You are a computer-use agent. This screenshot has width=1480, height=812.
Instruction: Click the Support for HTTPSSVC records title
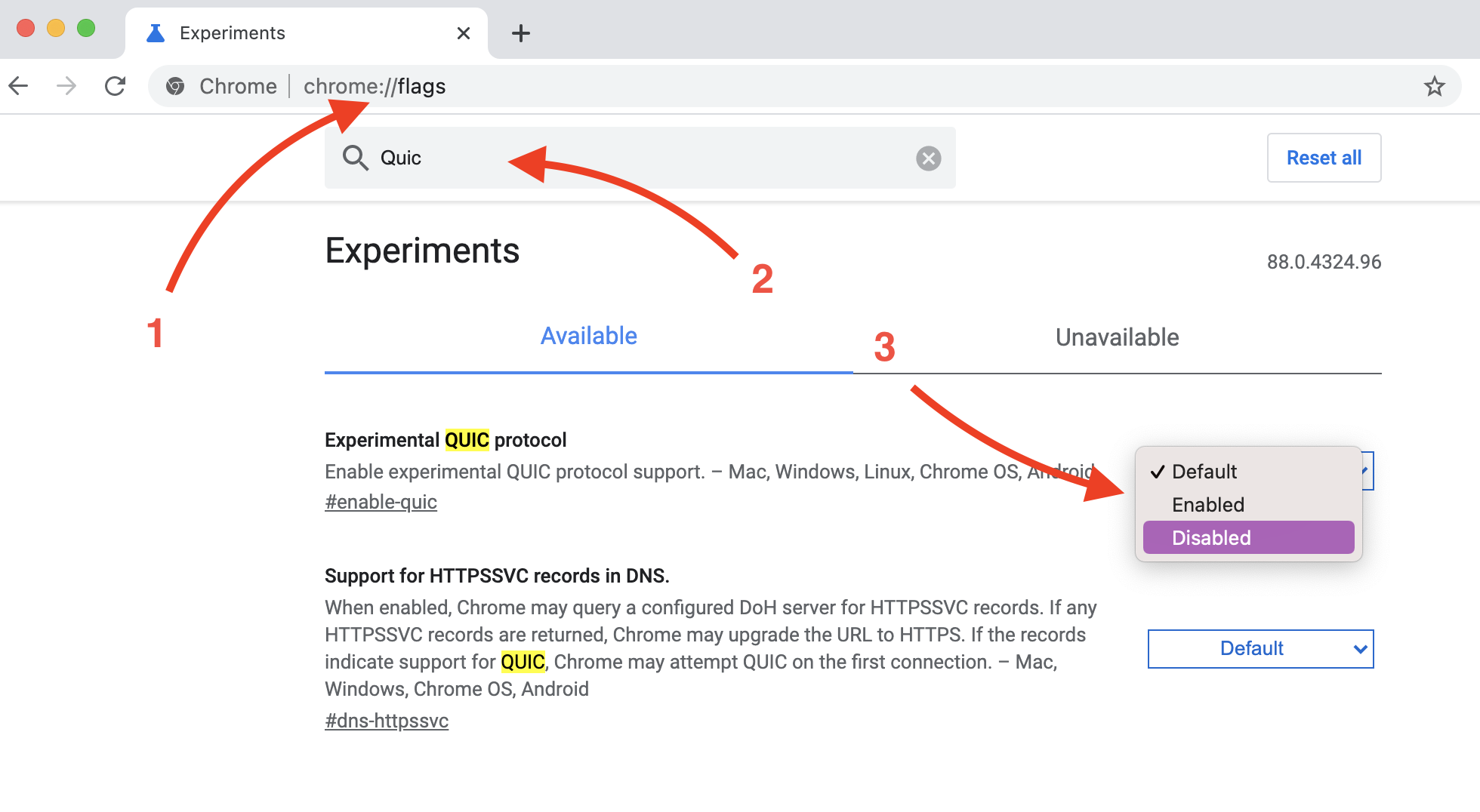pos(497,576)
